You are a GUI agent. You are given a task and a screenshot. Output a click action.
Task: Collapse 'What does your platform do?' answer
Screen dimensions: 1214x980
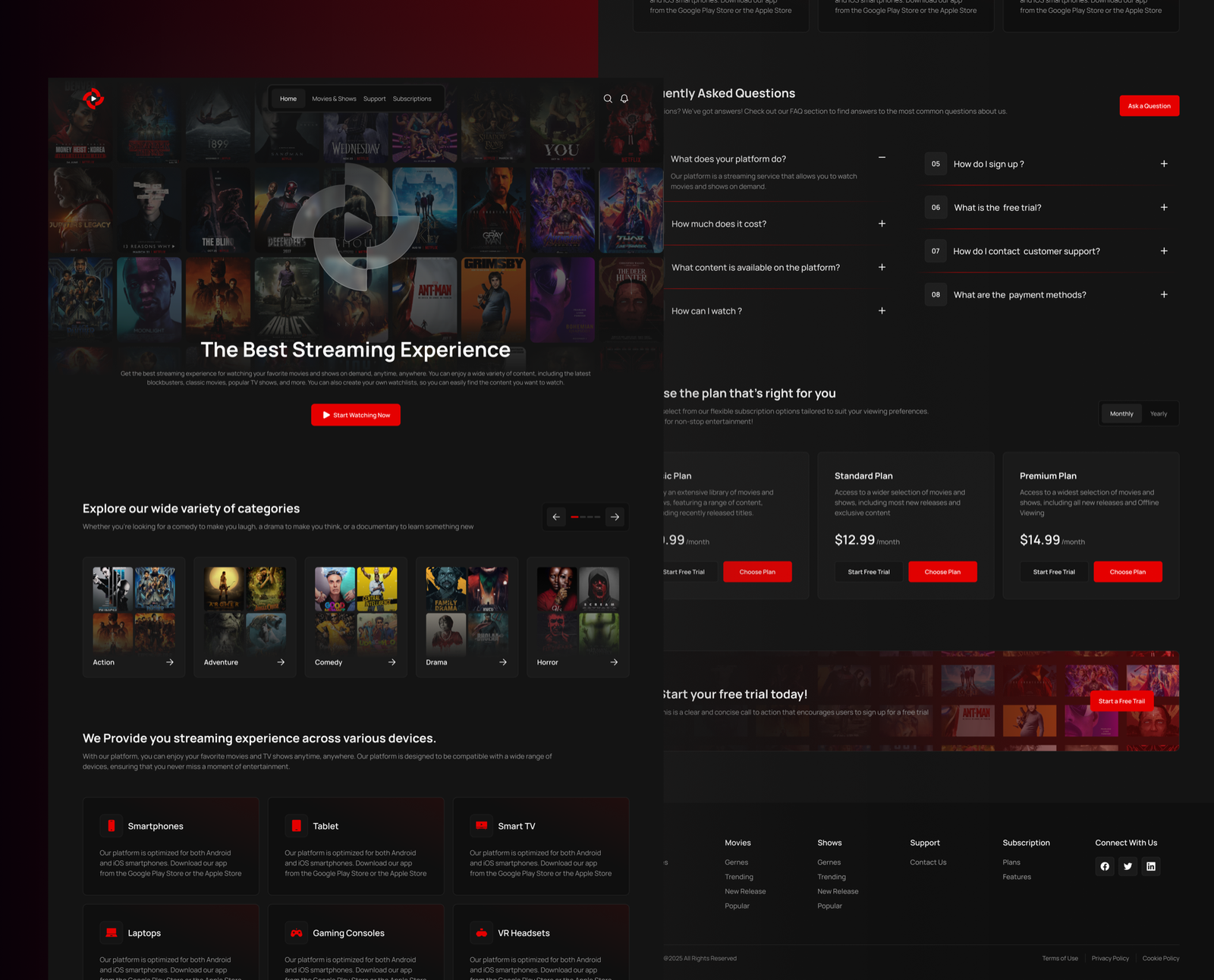[x=882, y=157]
